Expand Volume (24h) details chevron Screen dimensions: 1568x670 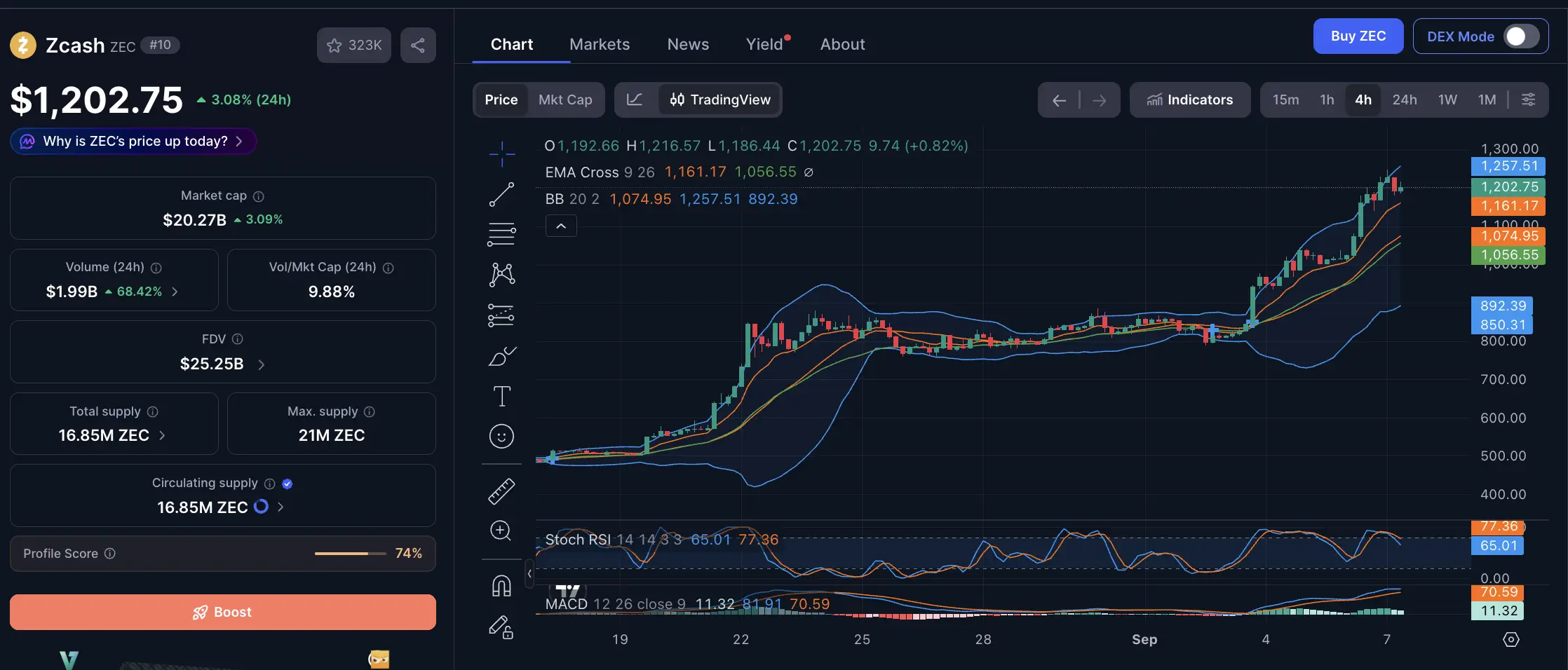pyautogui.click(x=175, y=292)
